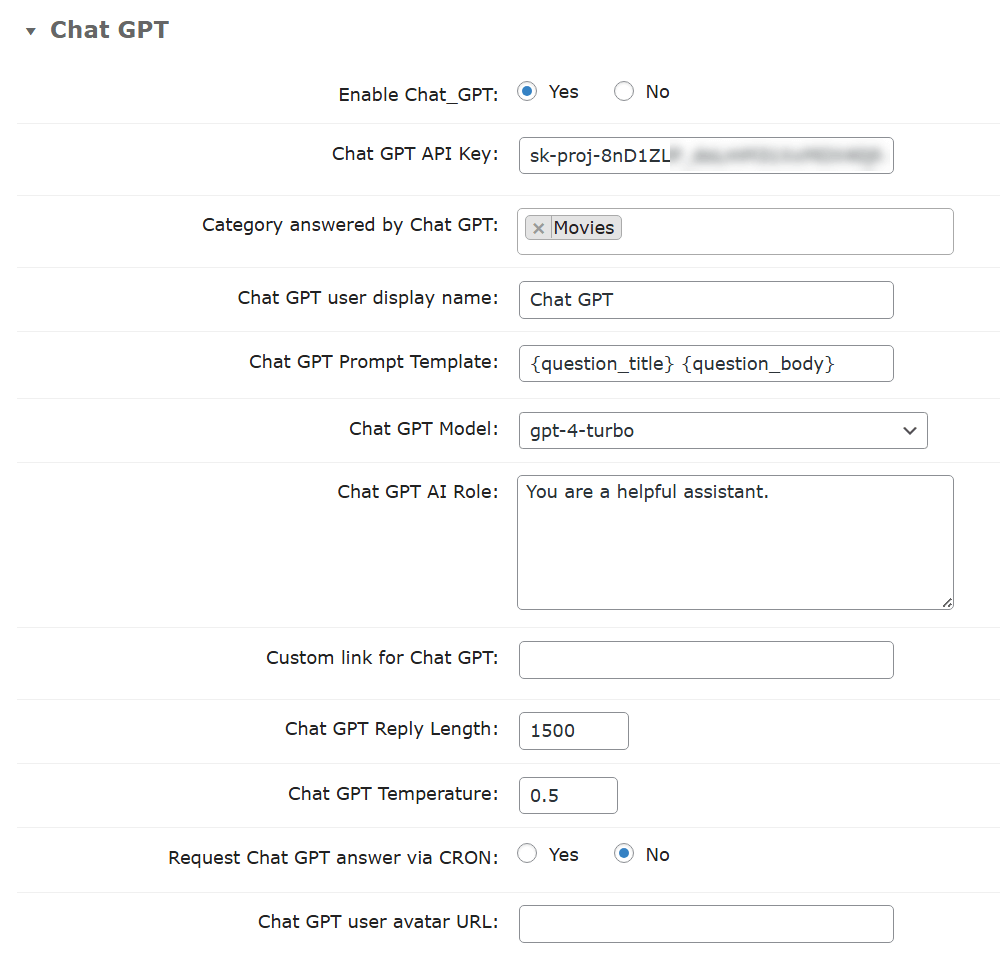Select Yes for Enable Chat_GPT

pyautogui.click(x=526, y=92)
